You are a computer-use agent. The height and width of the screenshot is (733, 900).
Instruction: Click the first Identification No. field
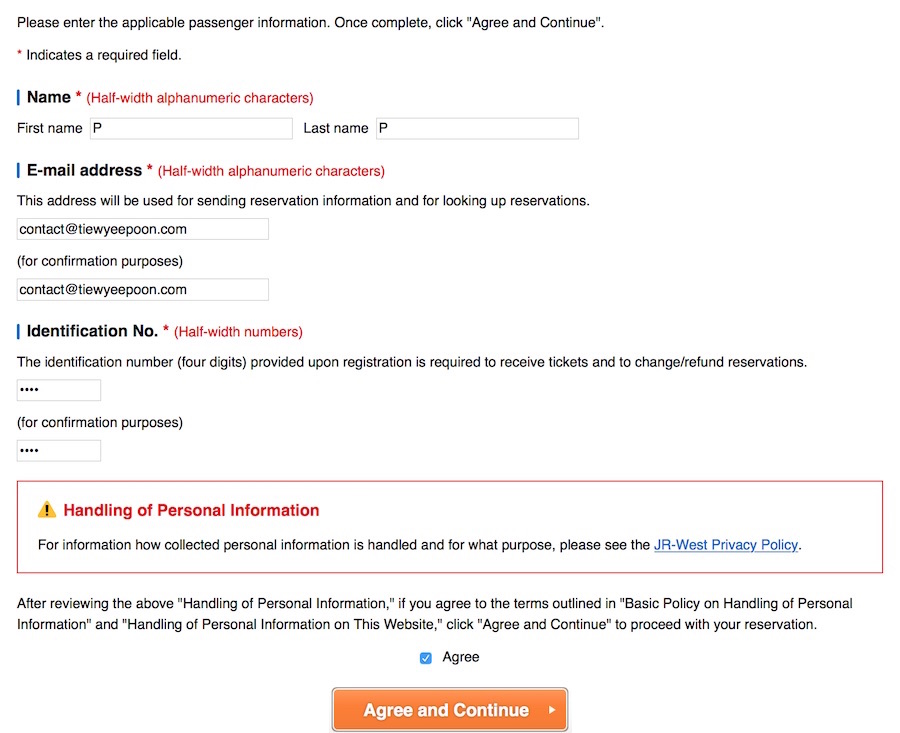click(x=59, y=390)
